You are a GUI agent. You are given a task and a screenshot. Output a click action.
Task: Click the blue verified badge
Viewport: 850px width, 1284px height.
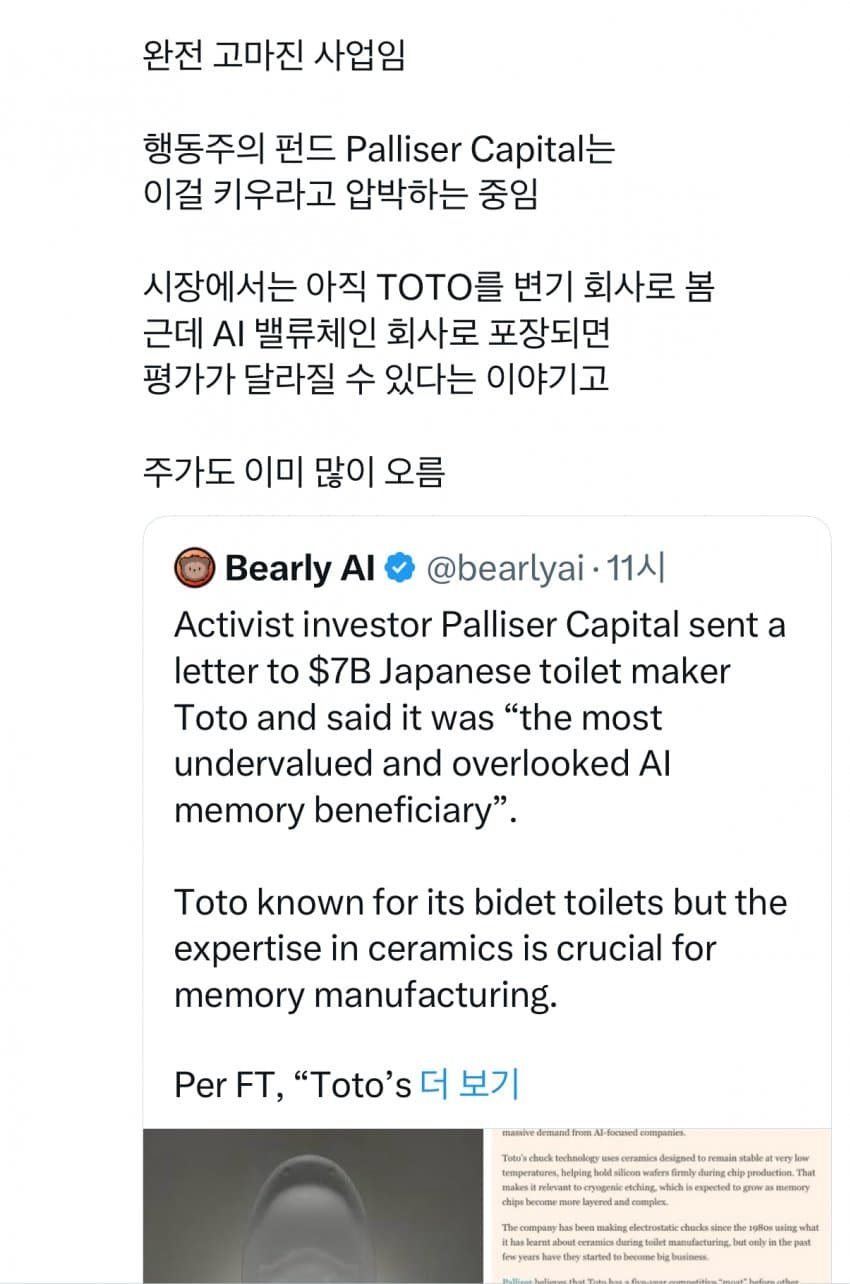coord(401,568)
